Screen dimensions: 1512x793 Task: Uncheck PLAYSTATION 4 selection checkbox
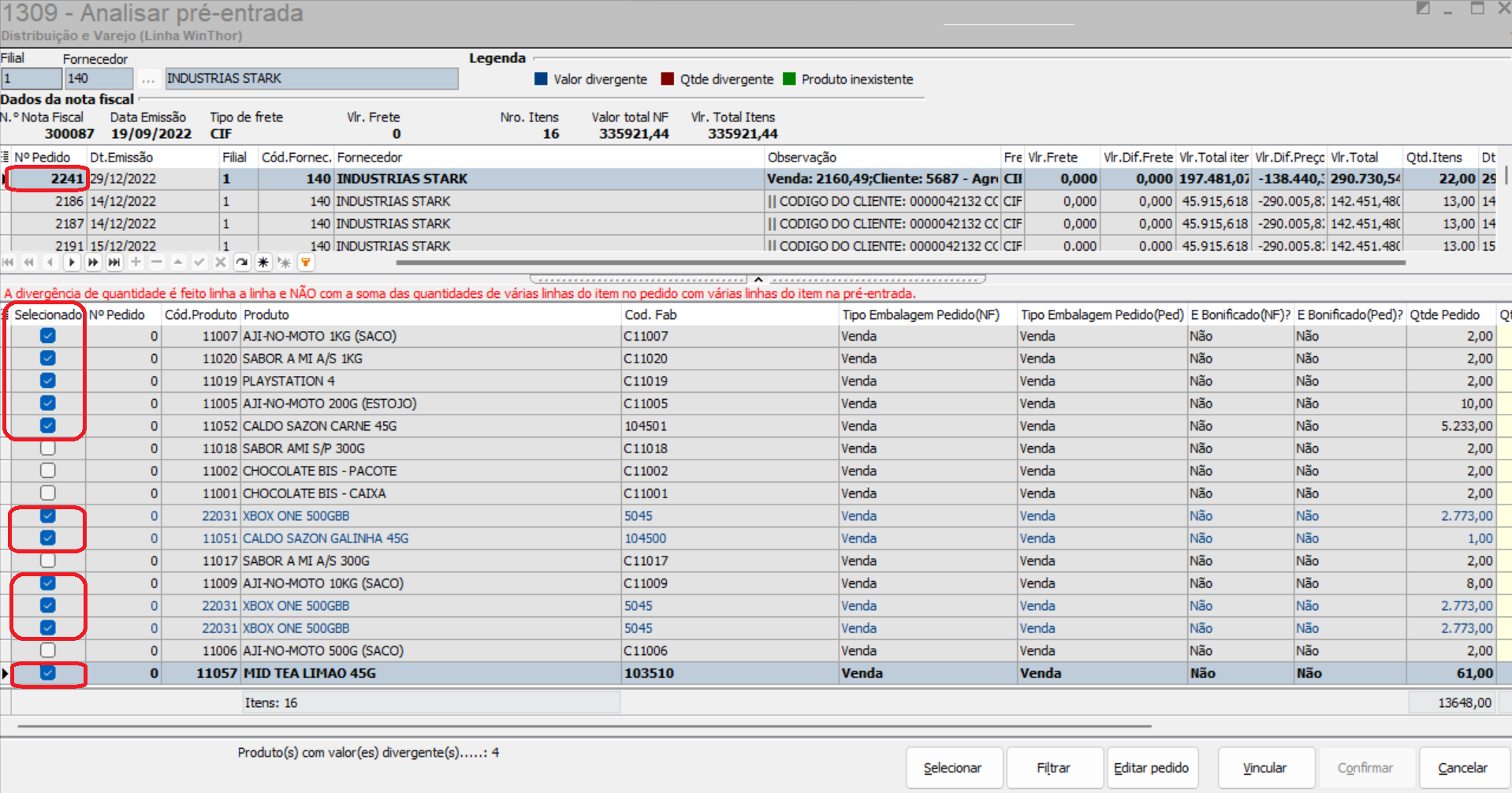pos(48,381)
